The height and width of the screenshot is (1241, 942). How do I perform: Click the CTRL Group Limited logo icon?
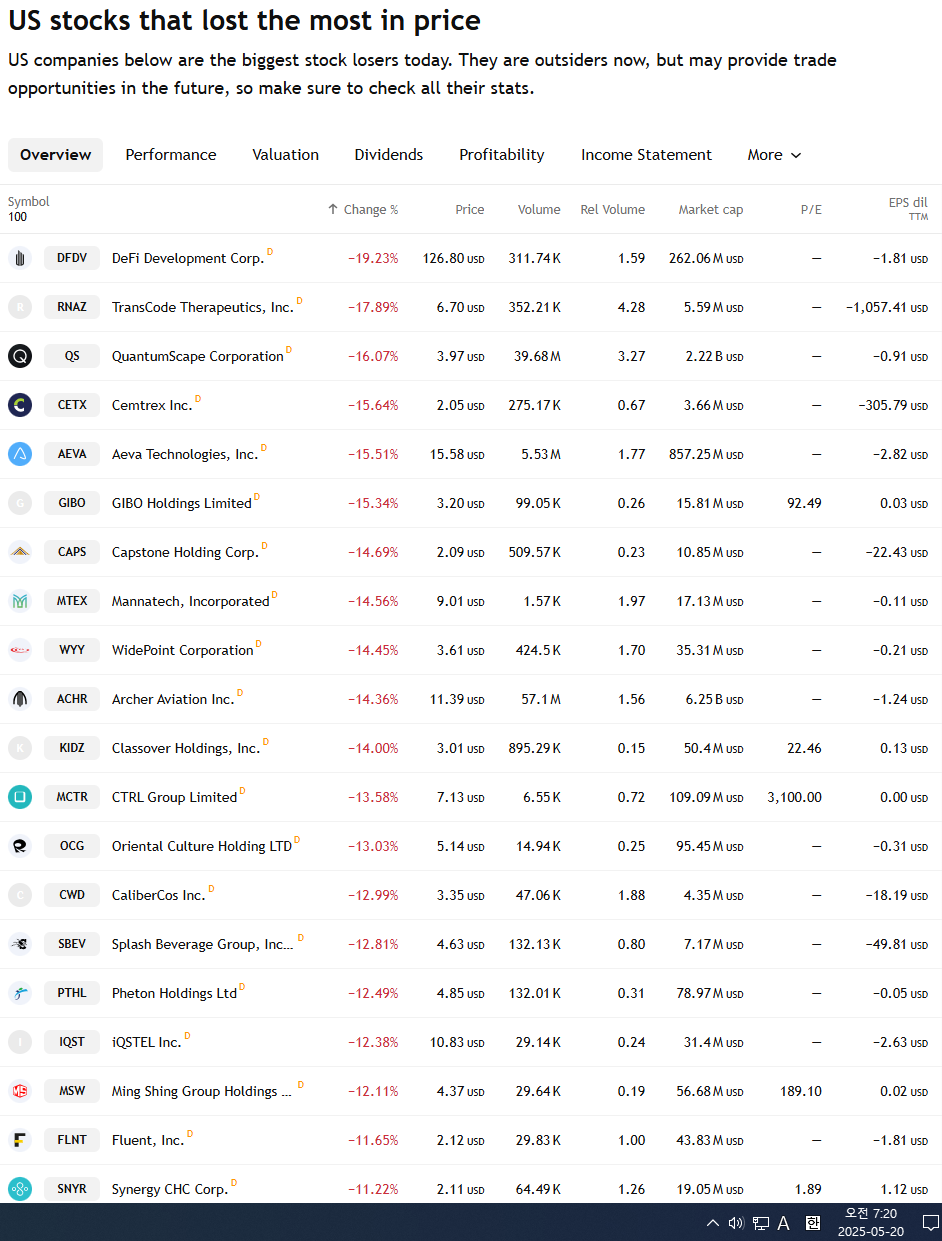coord(20,797)
